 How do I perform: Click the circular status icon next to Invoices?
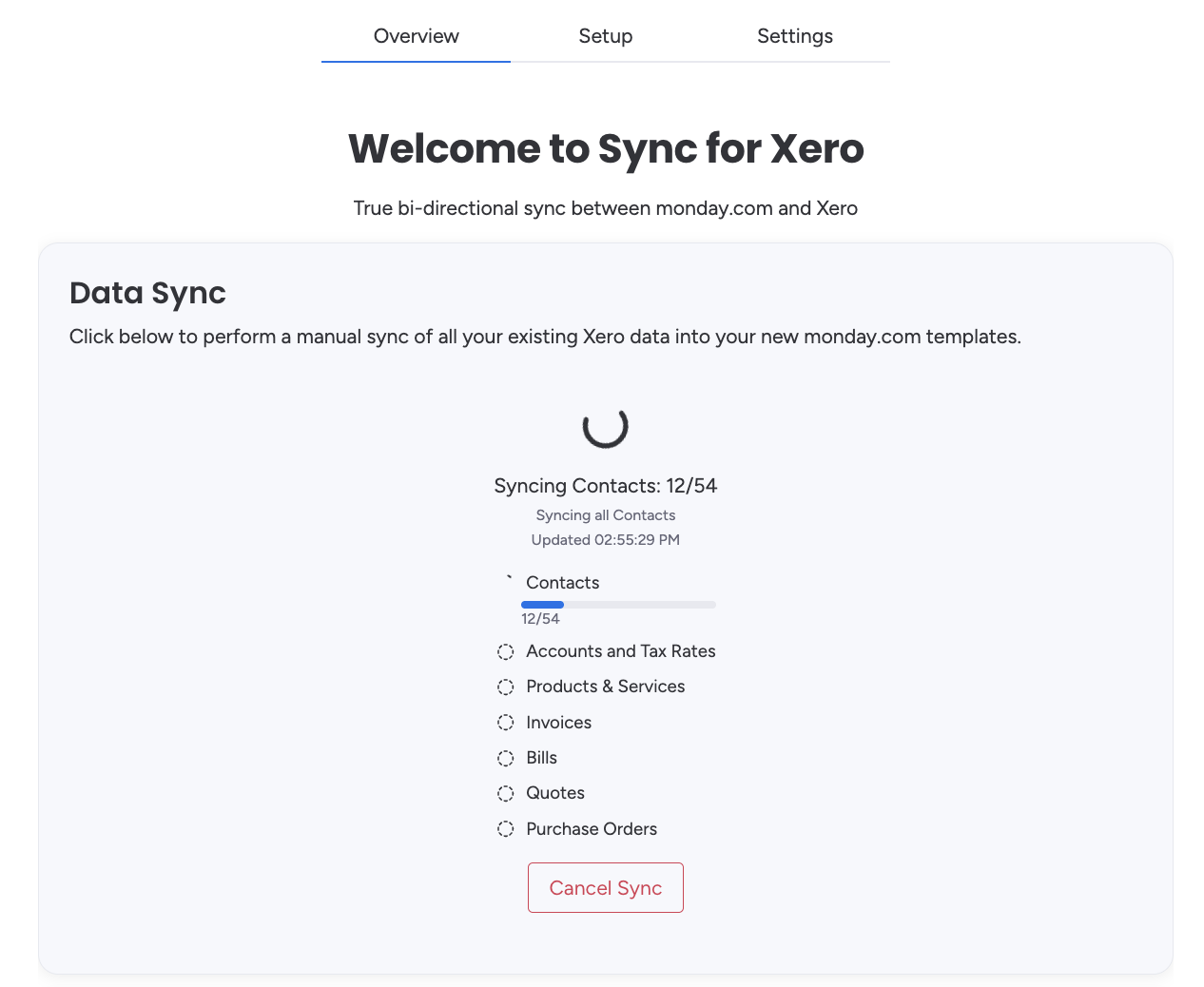tap(505, 723)
